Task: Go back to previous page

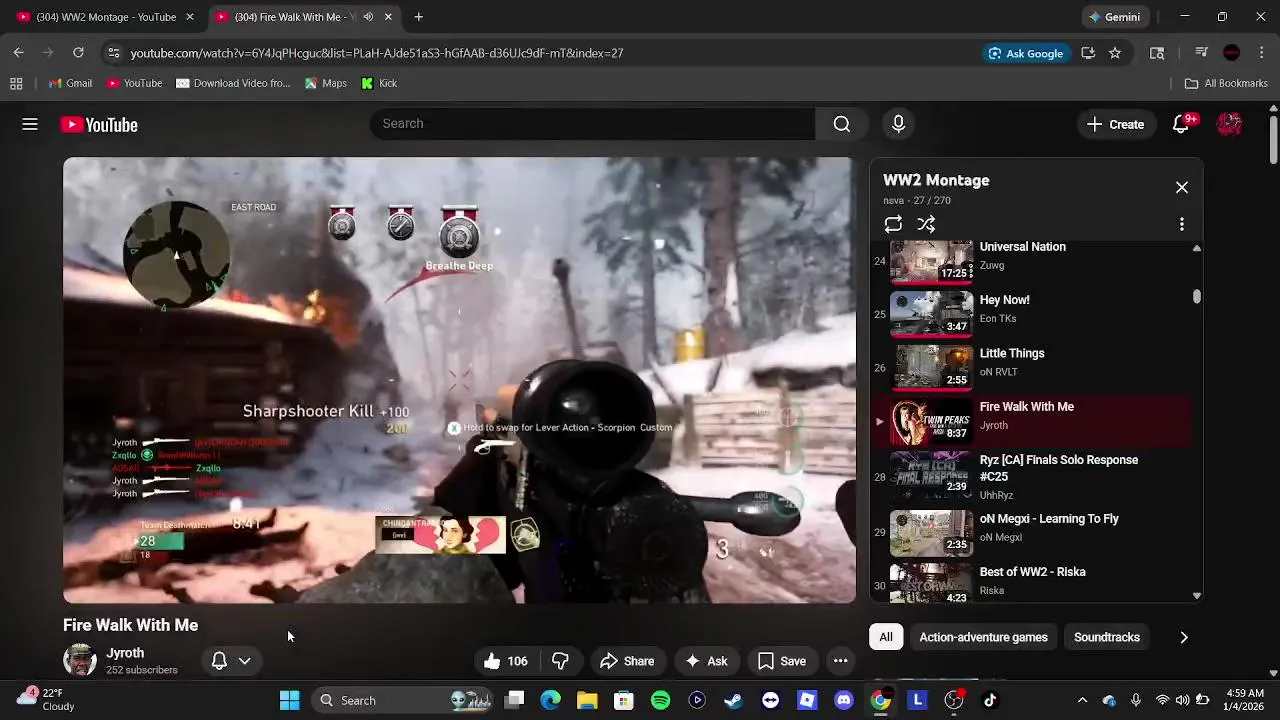Action: [x=19, y=53]
